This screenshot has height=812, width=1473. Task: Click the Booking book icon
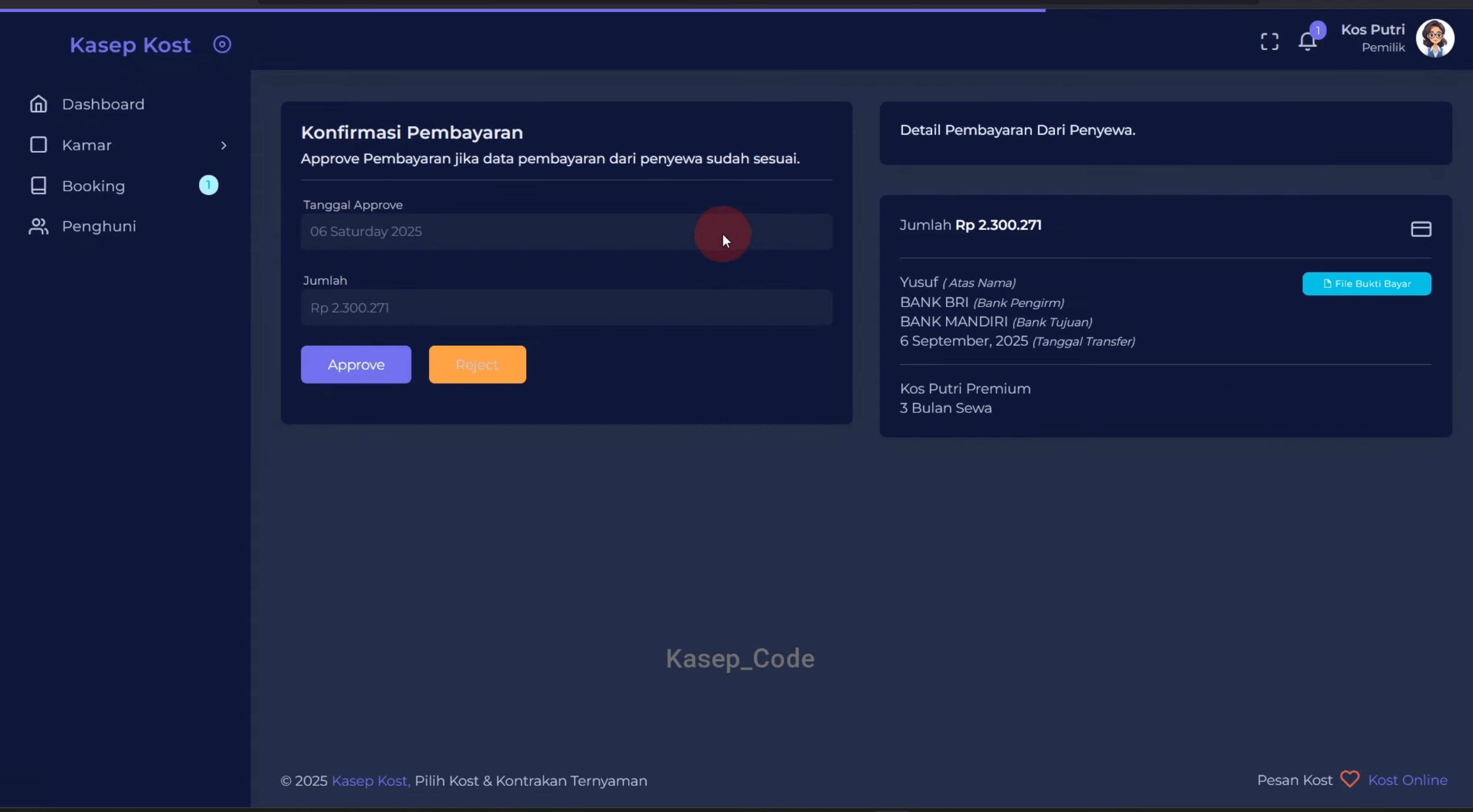(x=39, y=186)
